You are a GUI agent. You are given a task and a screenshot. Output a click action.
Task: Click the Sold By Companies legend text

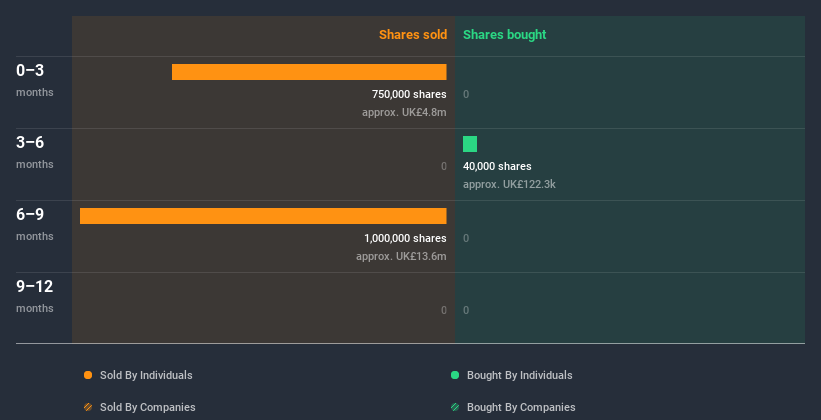tap(148, 407)
